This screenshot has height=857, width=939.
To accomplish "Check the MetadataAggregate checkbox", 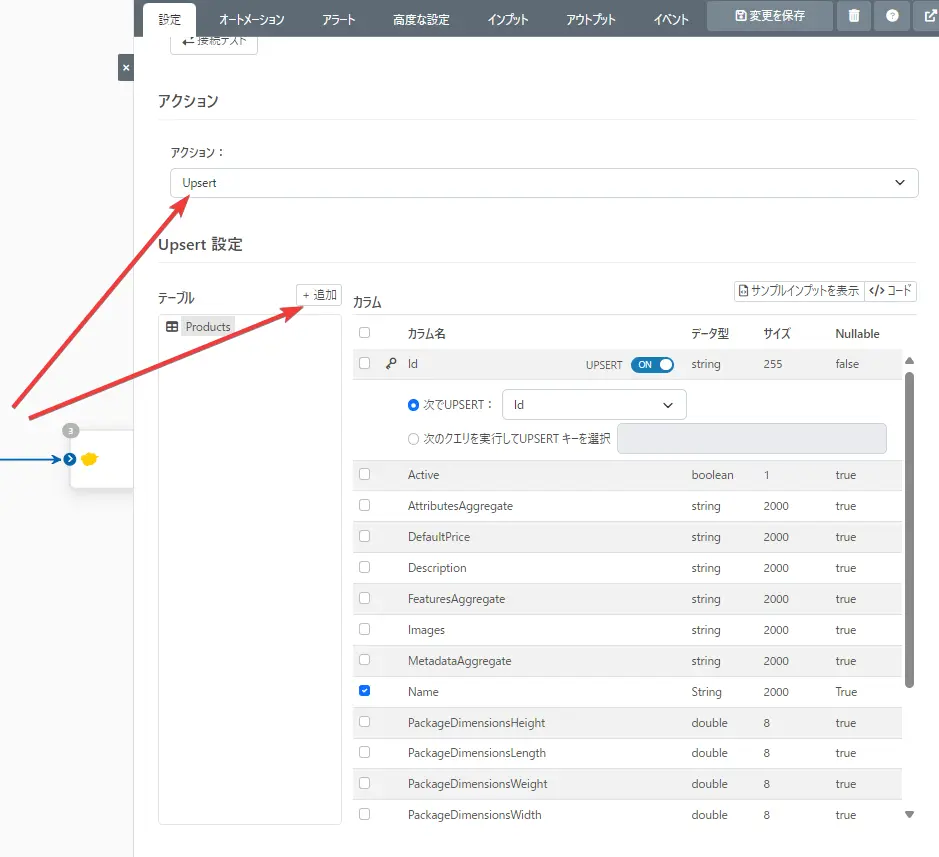I will [364, 660].
